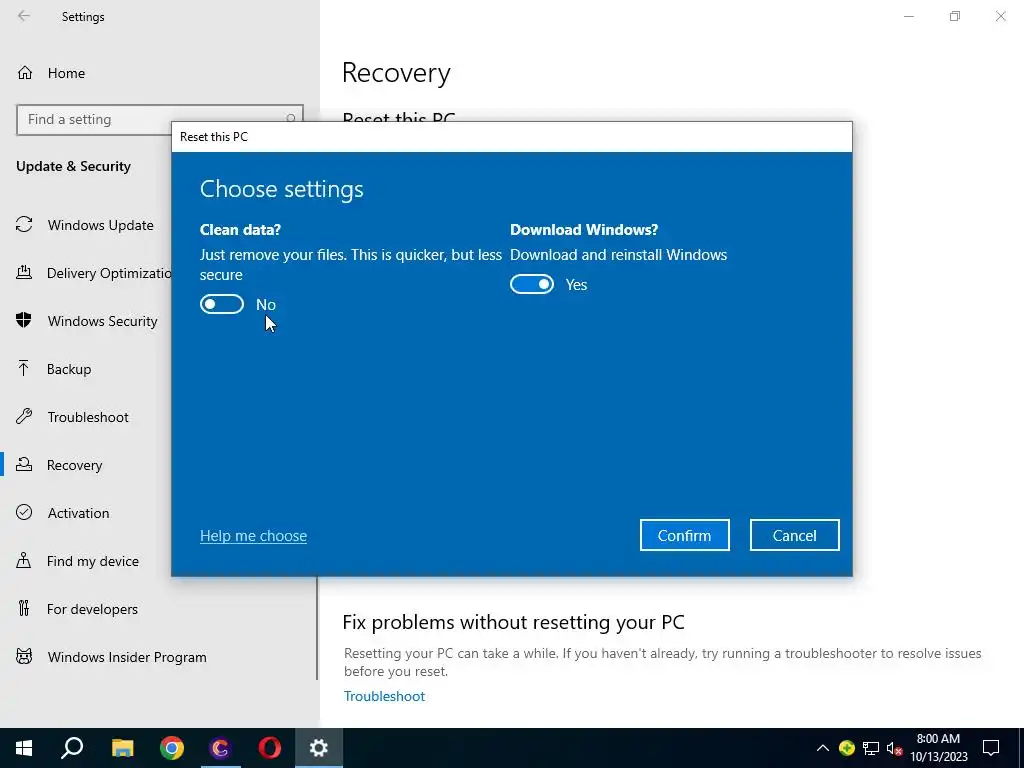This screenshot has width=1024, height=768.
Task: Click the purple C app taskbar icon
Action: point(221,748)
